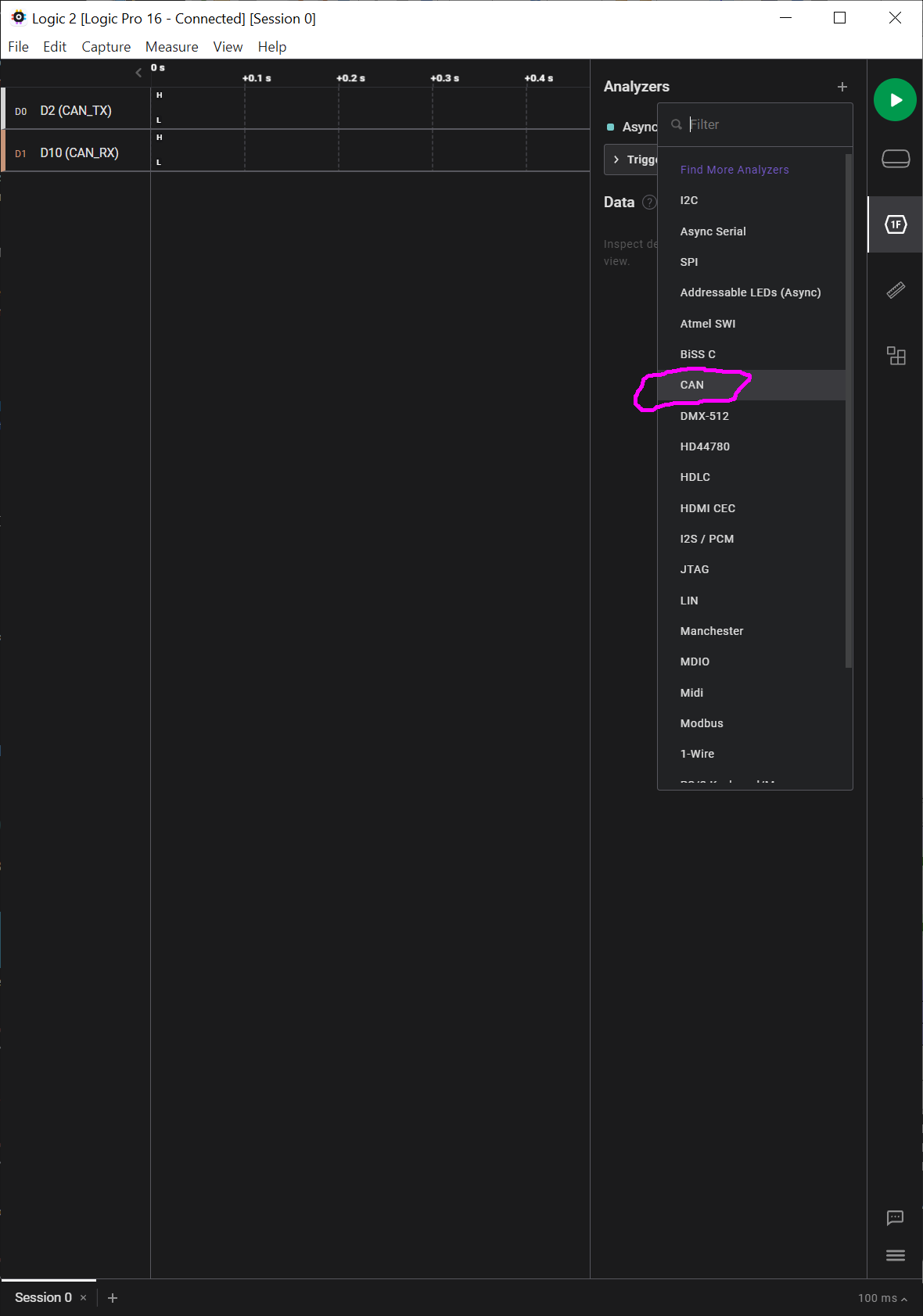Expand the Trigger view chevron
Image resolution: width=923 pixels, height=1316 pixels.
(x=616, y=160)
